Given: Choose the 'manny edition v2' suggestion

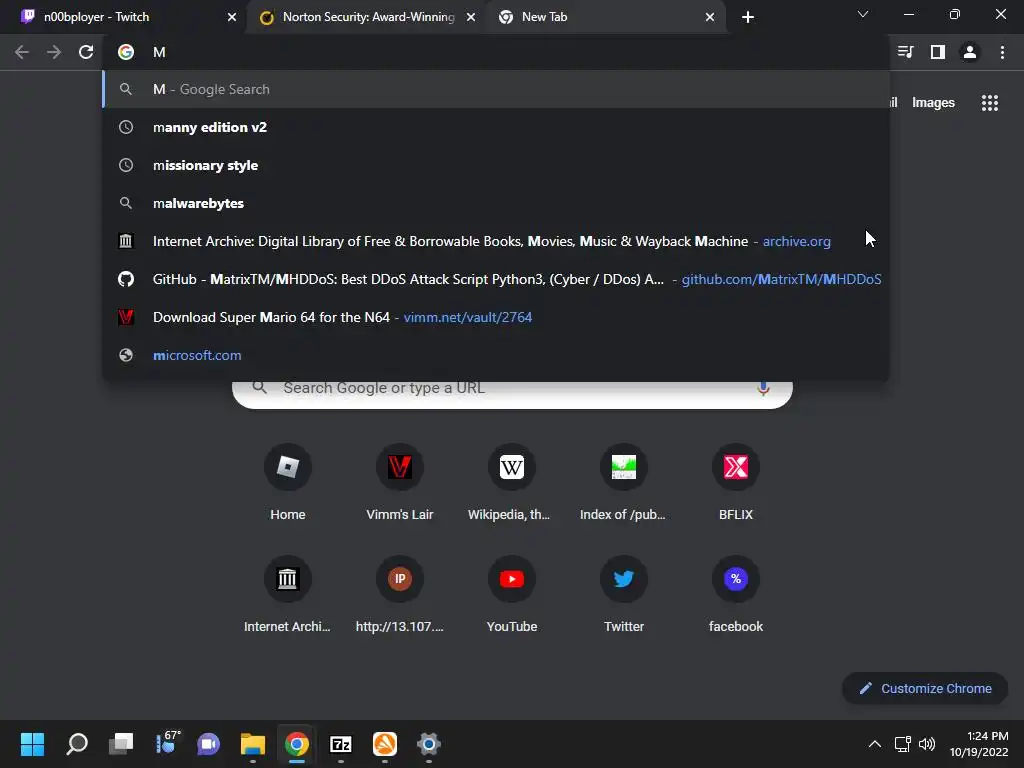Looking at the screenshot, I should (496, 127).
